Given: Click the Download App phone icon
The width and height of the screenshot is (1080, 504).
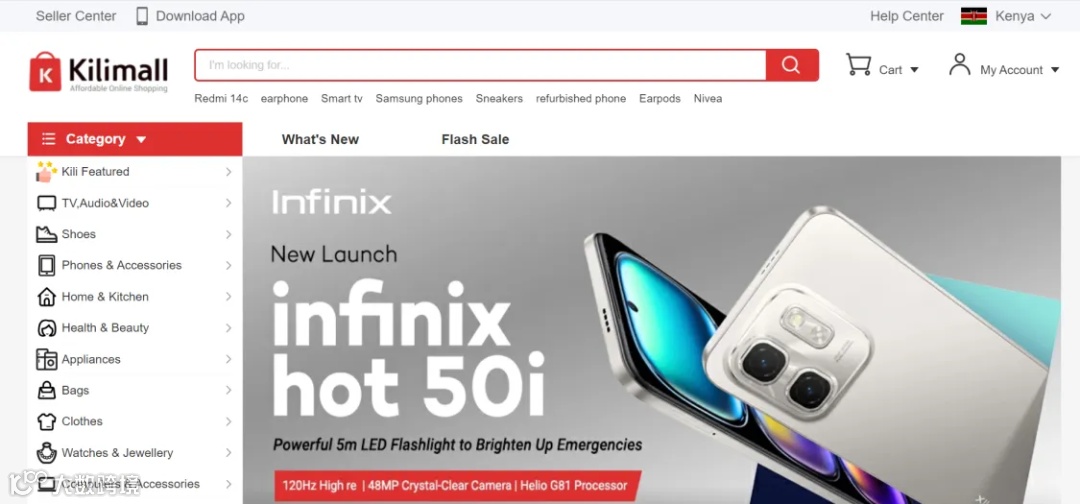Looking at the screenshot, I should pyautogui.click(x=142, y=16).
